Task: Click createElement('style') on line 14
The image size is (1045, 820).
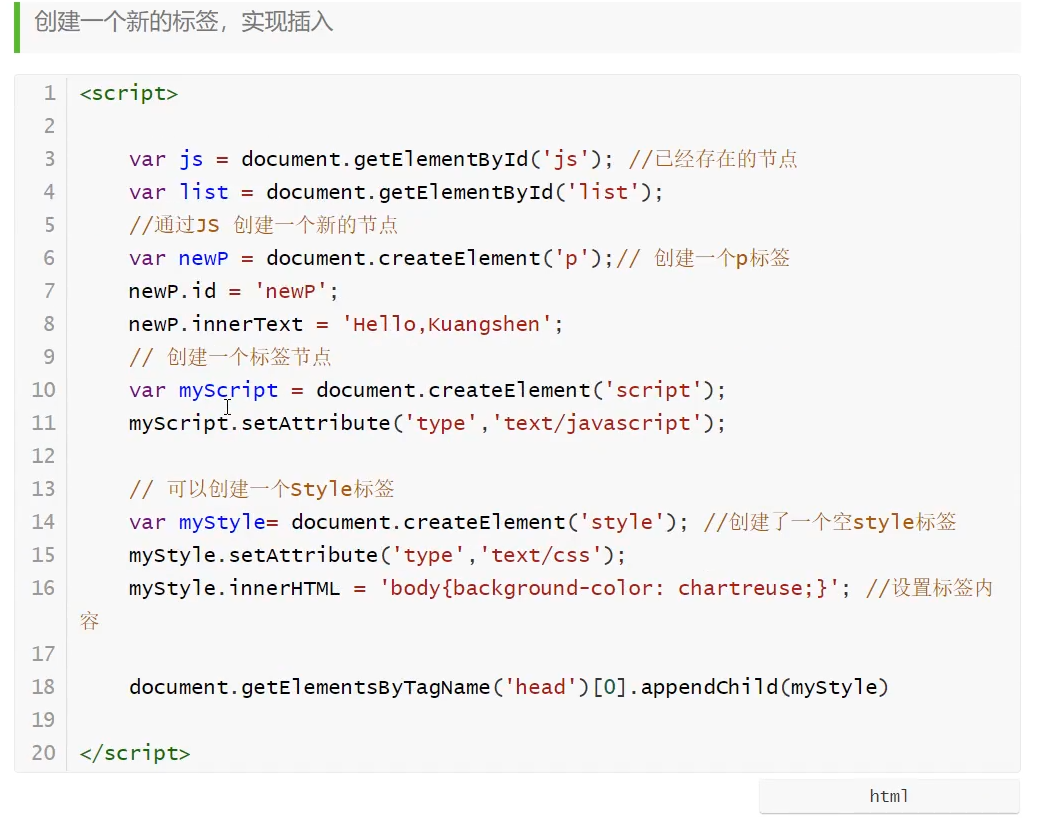Action: 539,522
